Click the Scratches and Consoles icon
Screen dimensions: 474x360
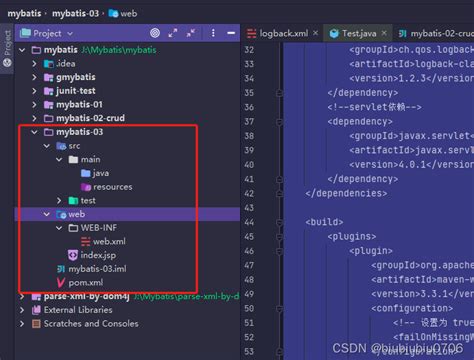tap(36, 324)
